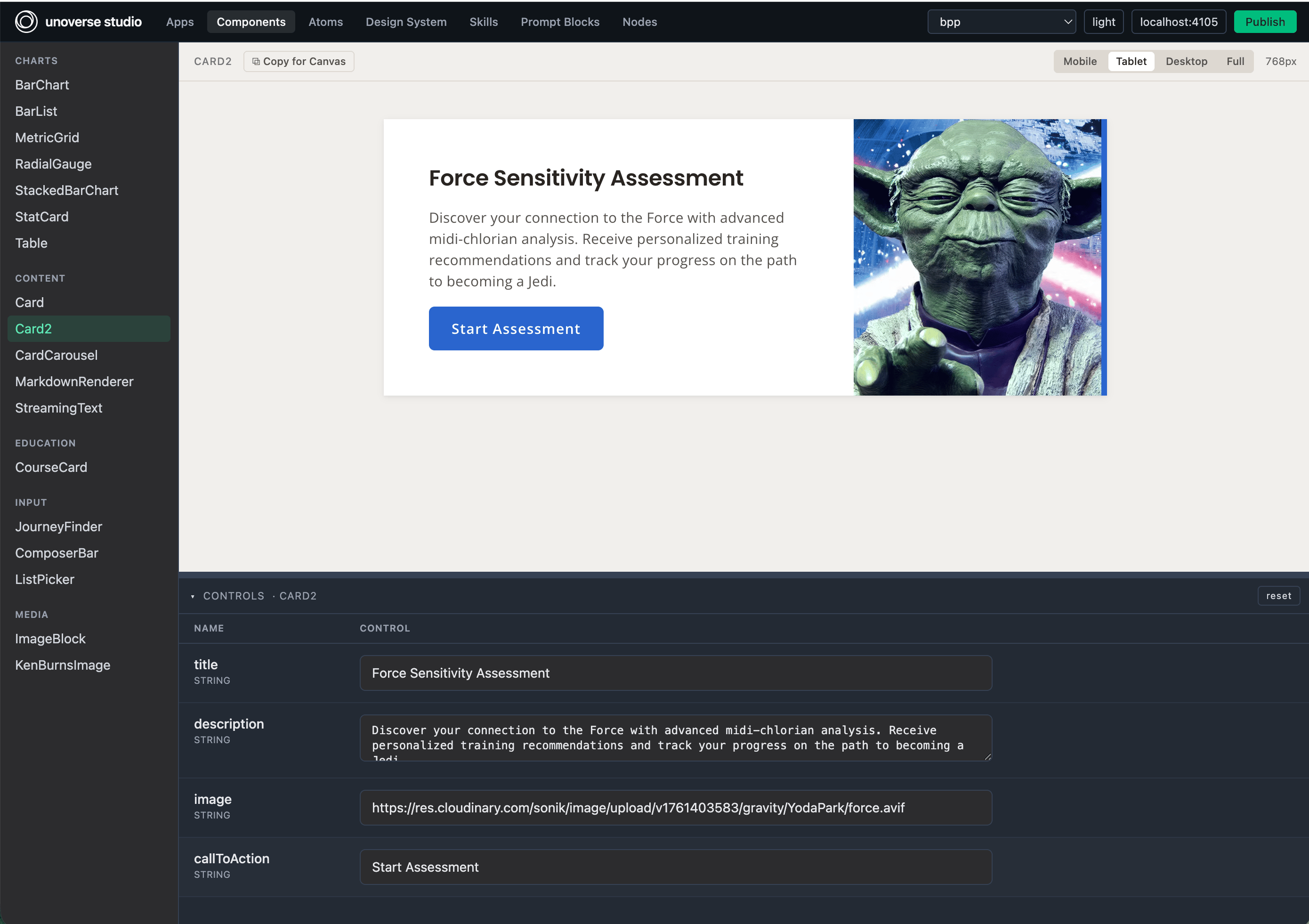This screenshot has width=1309, height=924.
Task: Go to Design System
Action: pyautogui.click(x=406, y=22)
